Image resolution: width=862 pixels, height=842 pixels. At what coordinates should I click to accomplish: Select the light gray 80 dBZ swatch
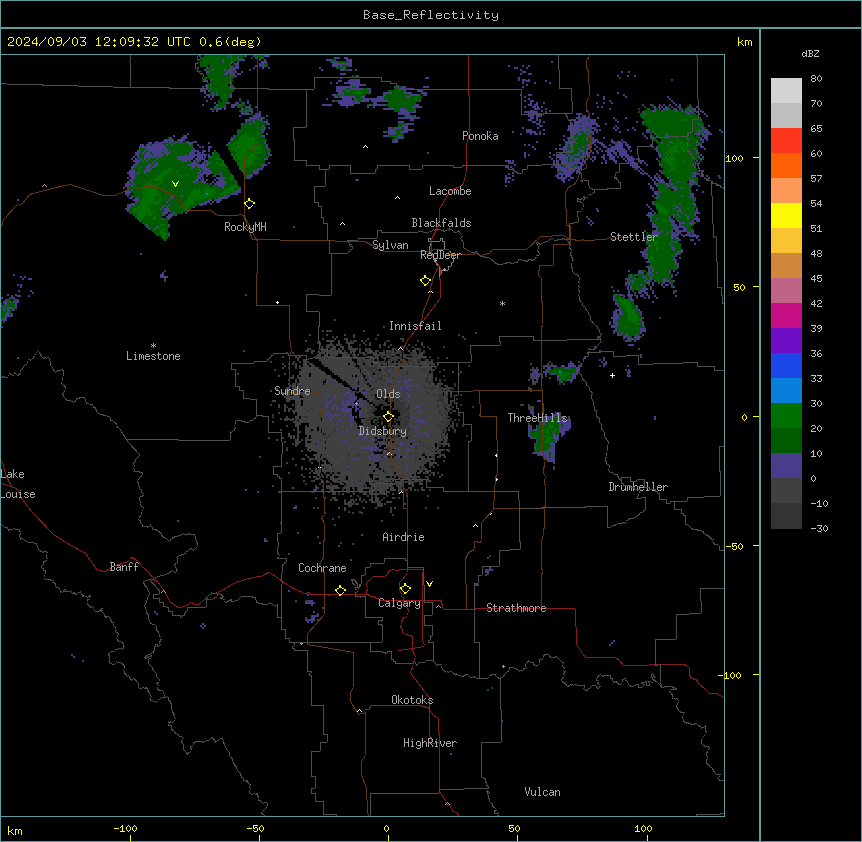pos(786,91)
